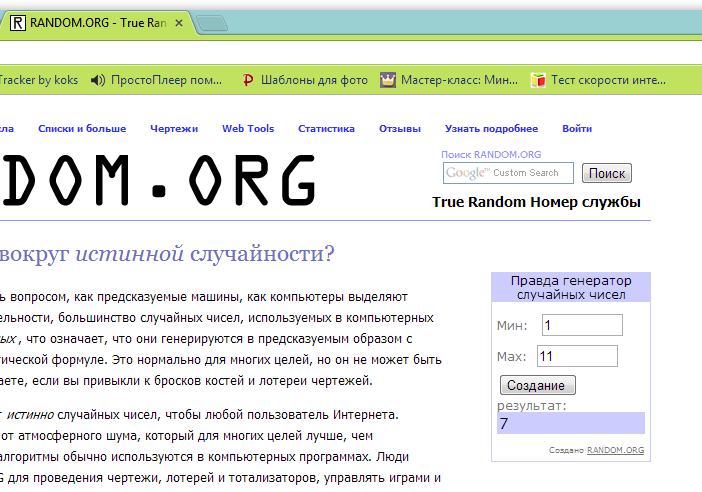Open the Статистика menu
The width and height of the screenshot is (702, 492).
pyautogui.click(x=326, y=128)
